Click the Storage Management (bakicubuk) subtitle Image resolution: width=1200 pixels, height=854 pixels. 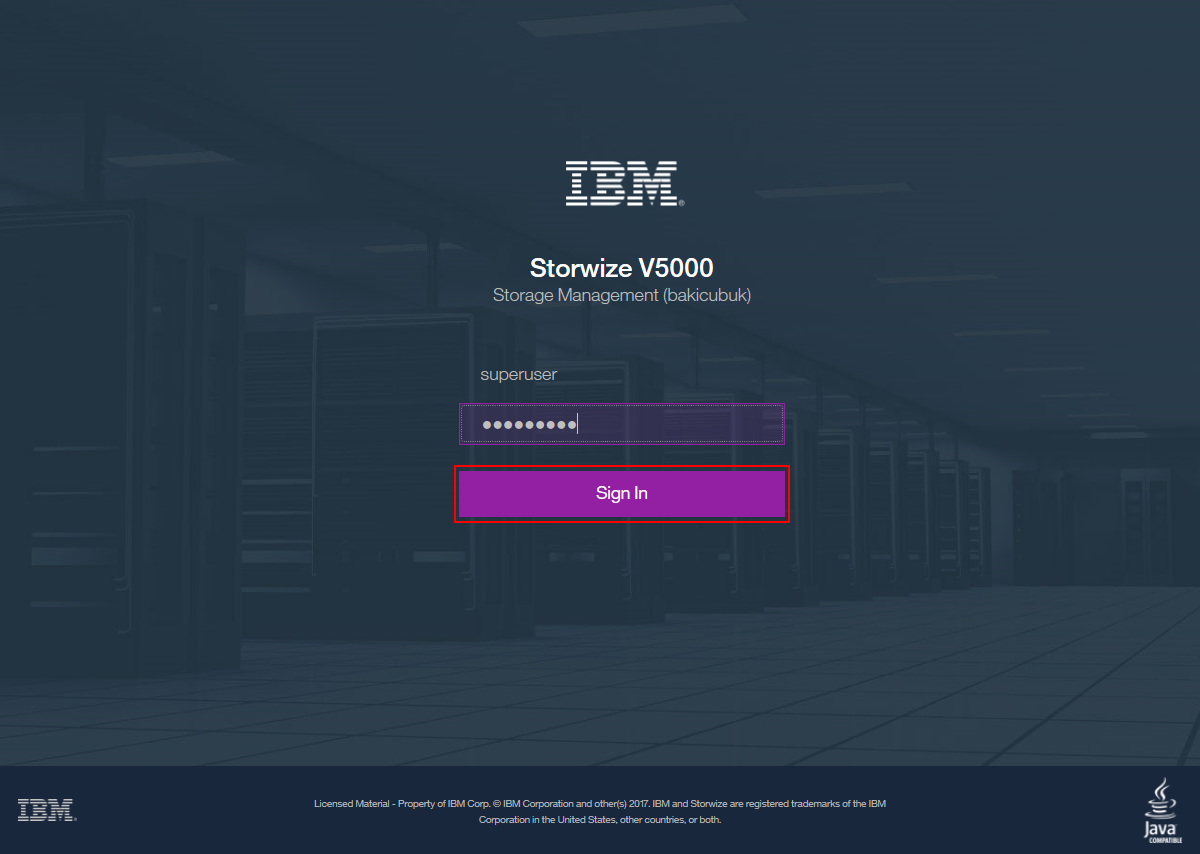622,296
